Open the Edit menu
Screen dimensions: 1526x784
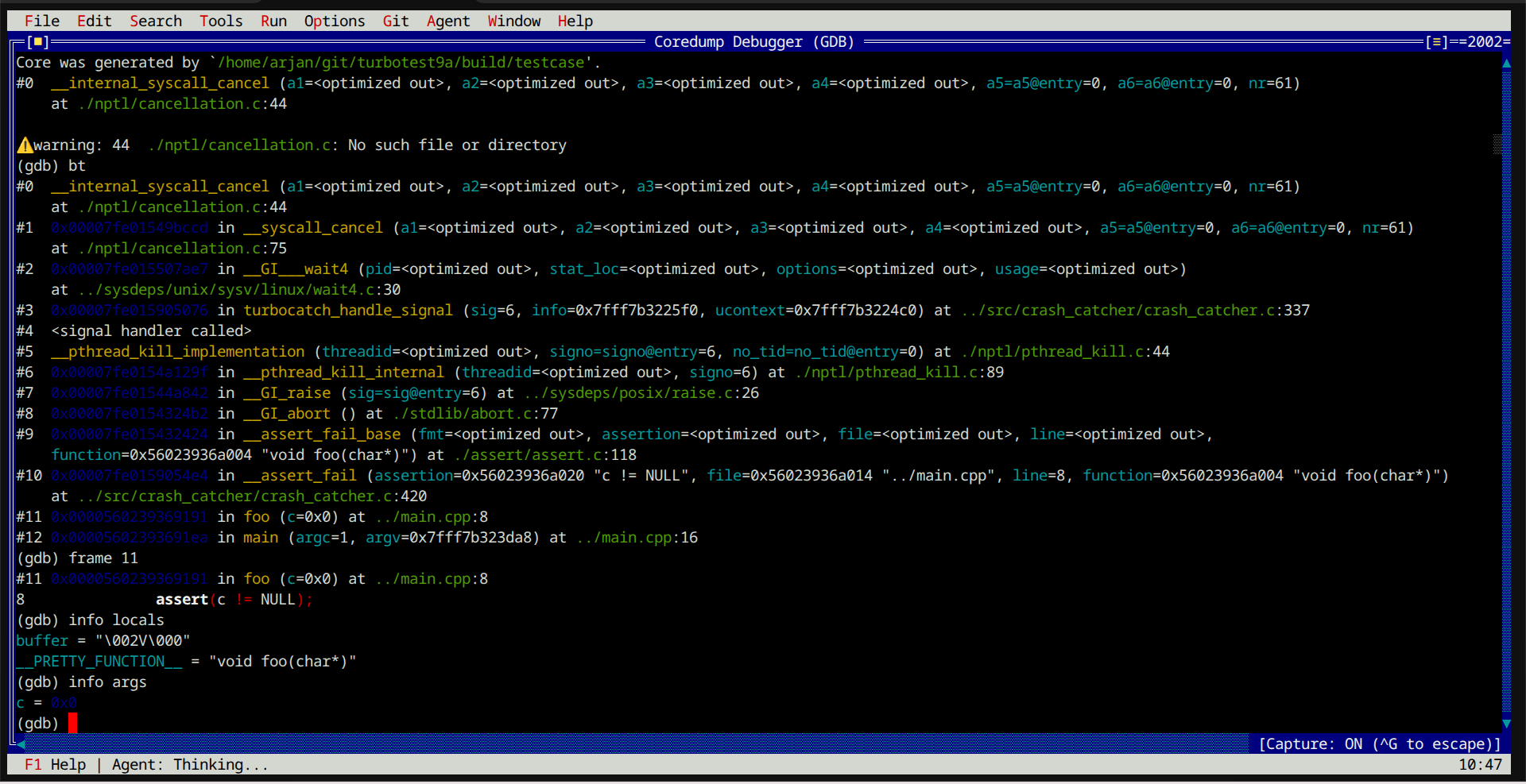point(95,21)
